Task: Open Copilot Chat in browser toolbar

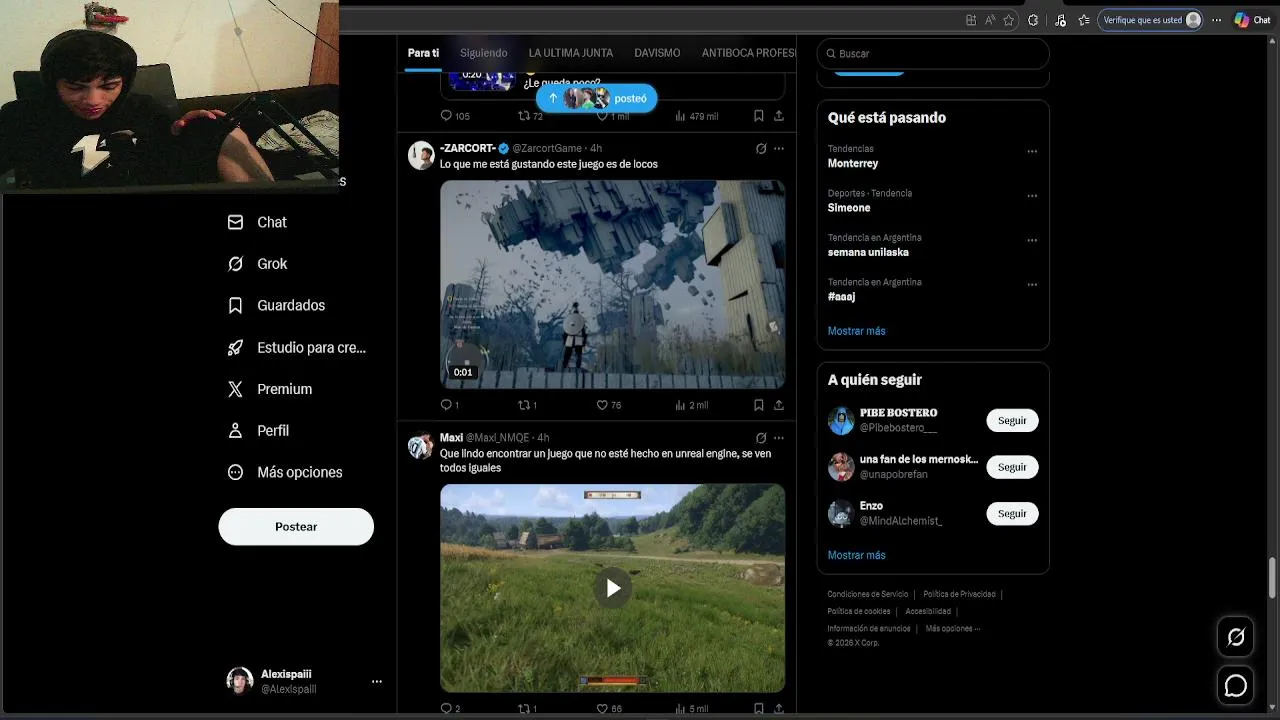Action: pyautogui.click(x=1252, y=20)
